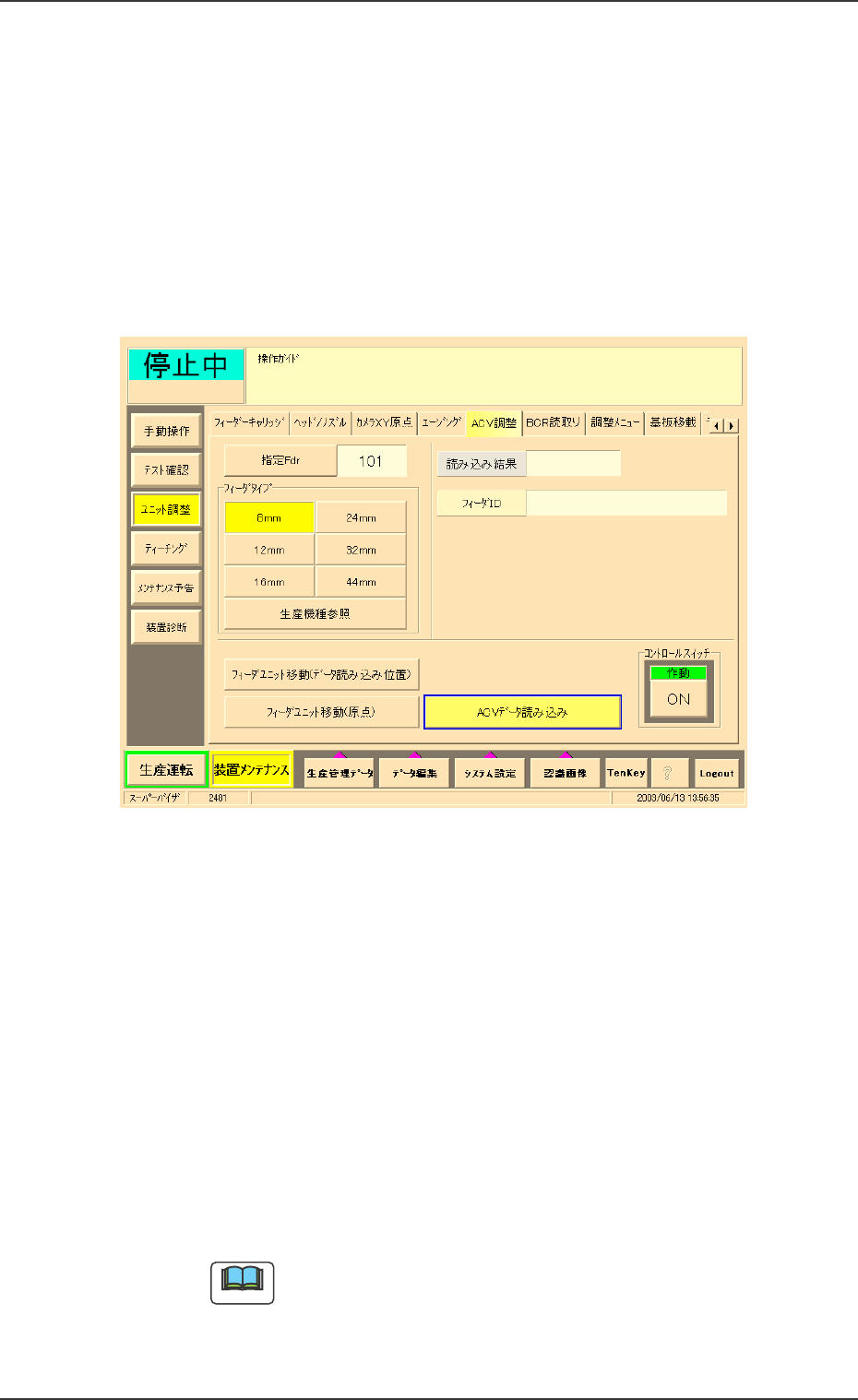858x1400 pixels.
Task: Switch to 生産運転 mode
Action: pyautogui.click(x=166, y=770)
